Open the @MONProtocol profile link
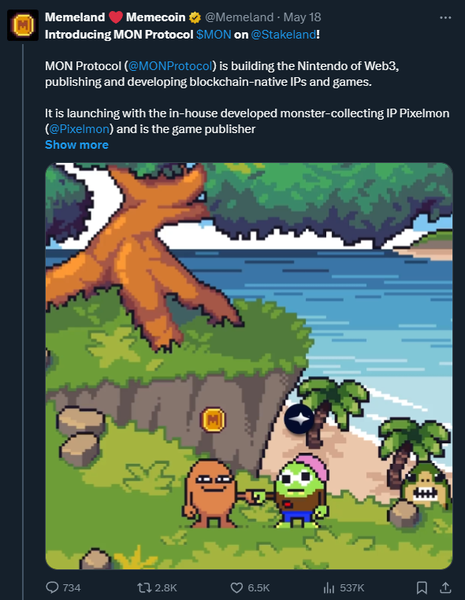 coord(170,66)
